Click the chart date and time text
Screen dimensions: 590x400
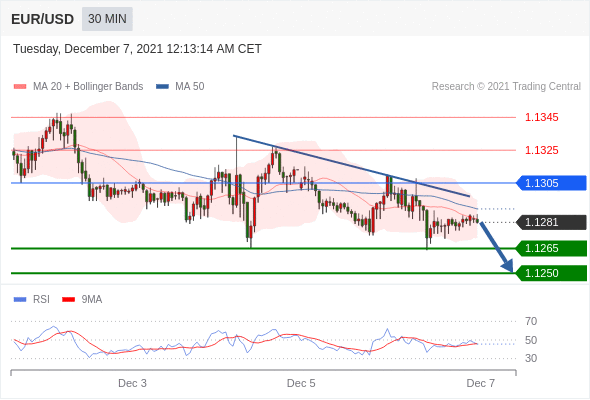(x=137, y=49)
